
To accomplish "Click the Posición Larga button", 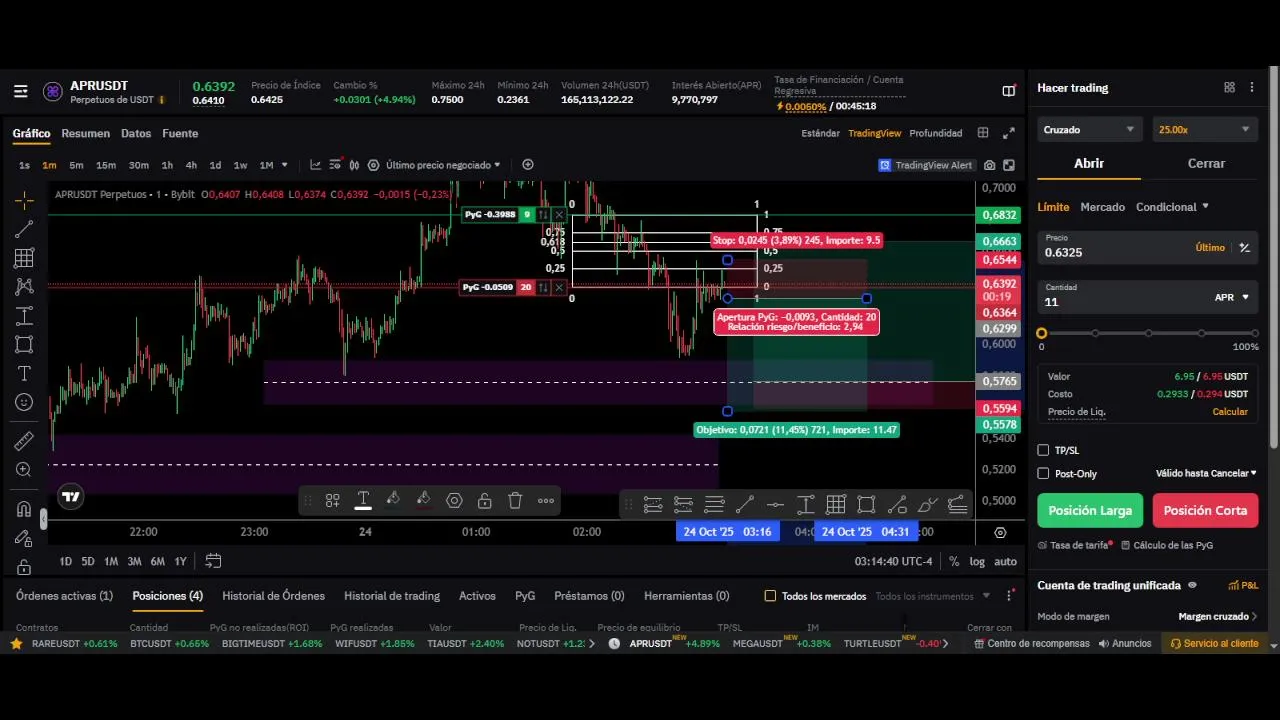I will click(1090, 510).
